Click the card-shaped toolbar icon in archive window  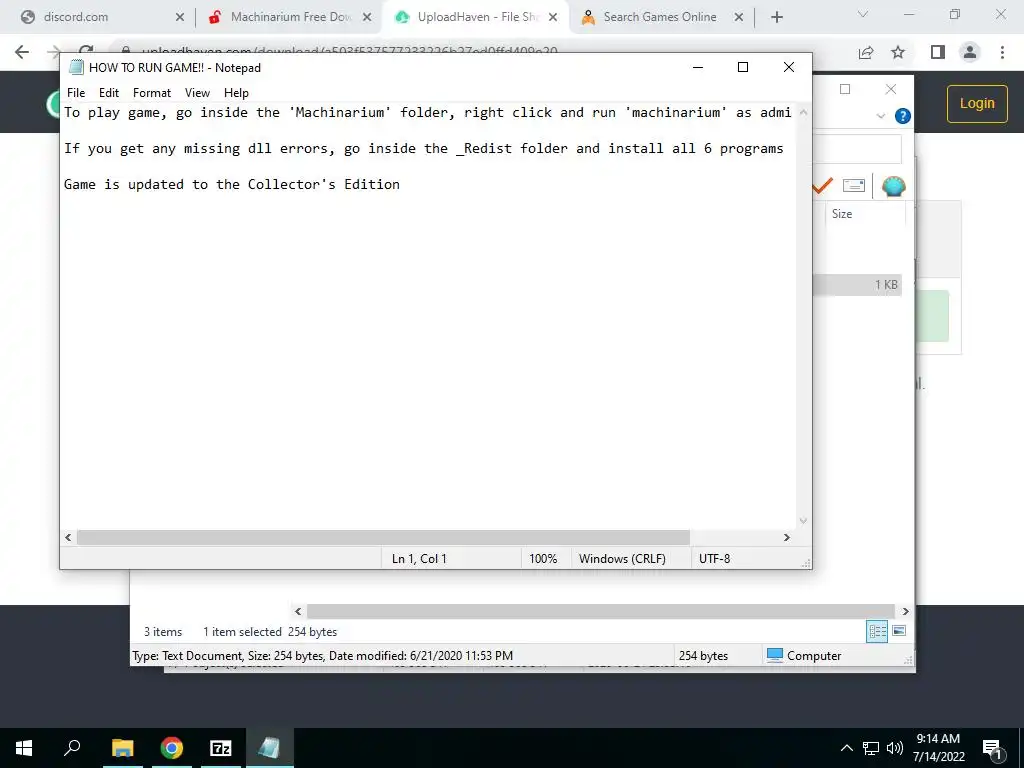(854, 186)
